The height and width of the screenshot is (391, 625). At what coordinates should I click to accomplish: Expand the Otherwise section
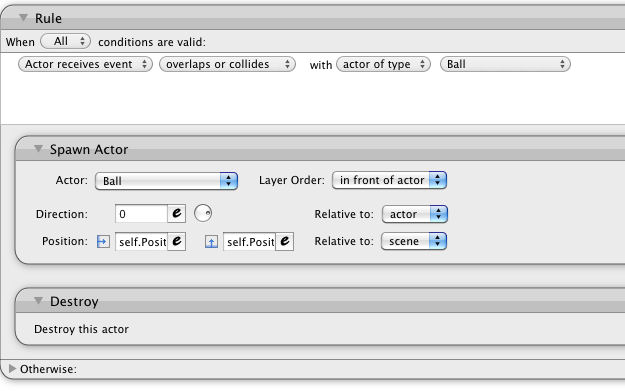pos(12,368)
